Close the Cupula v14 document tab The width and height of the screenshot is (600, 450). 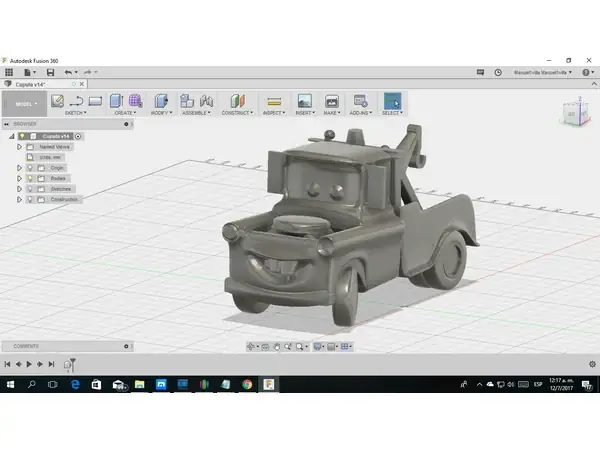82,84
